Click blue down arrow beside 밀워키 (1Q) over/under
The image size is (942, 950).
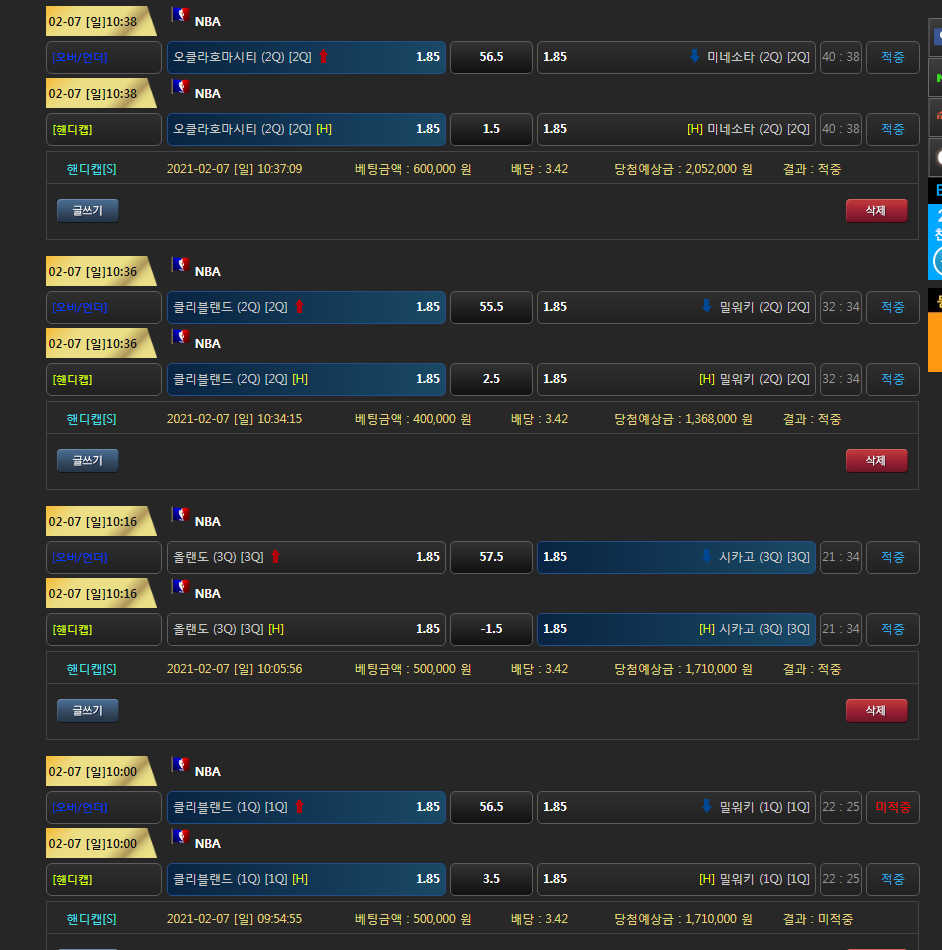tap(706, 807)
